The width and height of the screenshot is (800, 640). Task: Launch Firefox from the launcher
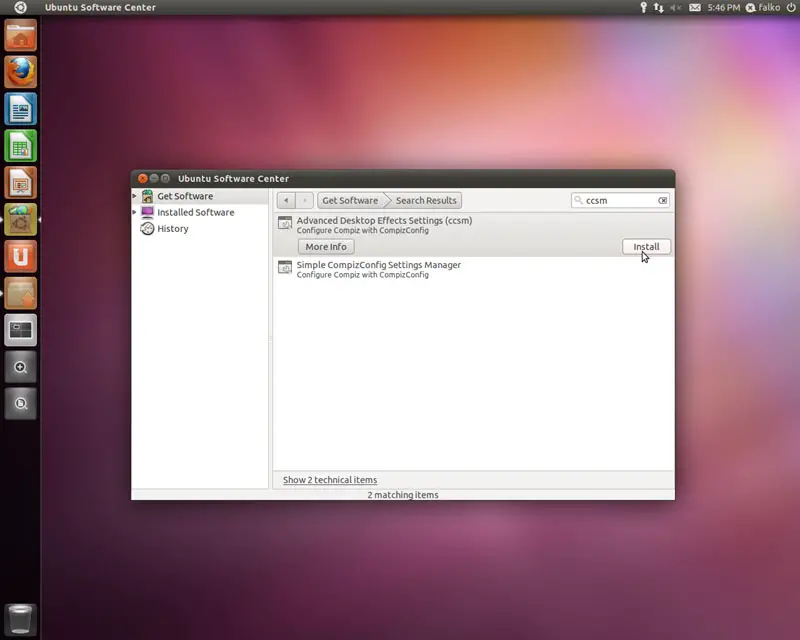point(20,72)
